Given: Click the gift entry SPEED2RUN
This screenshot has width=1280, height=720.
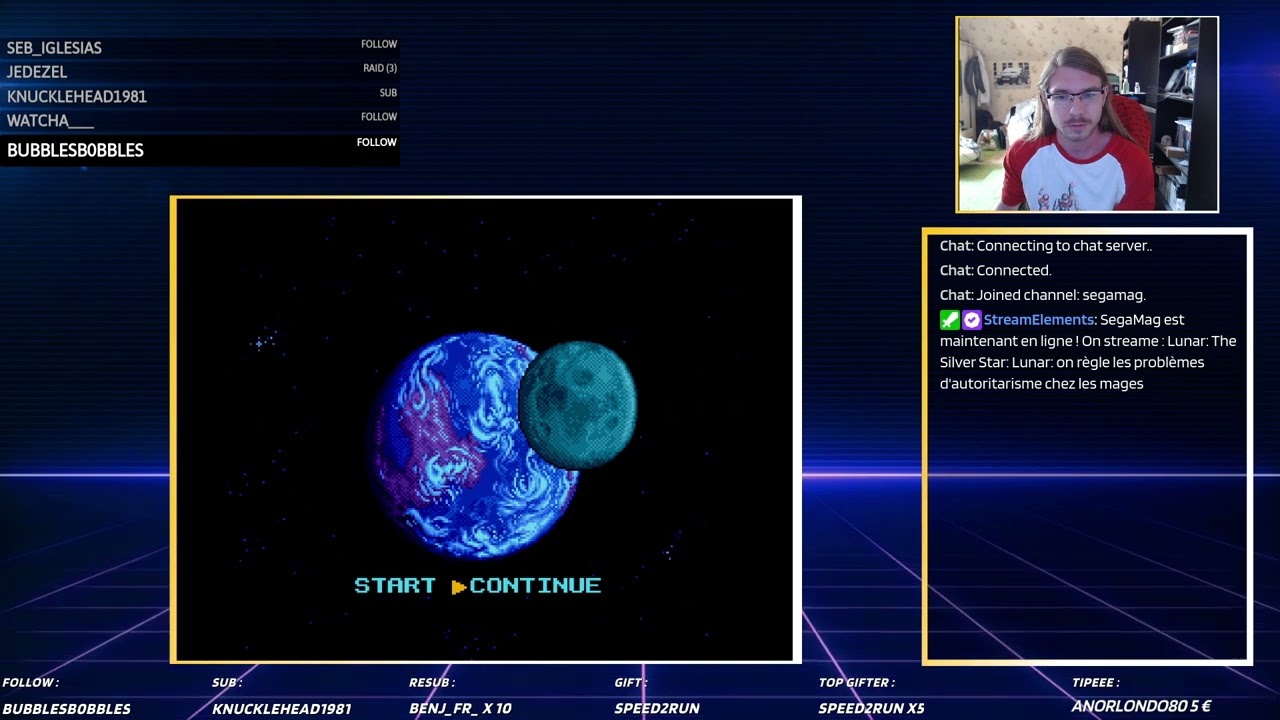Looking at the screenshot, I should pos(657,709).
